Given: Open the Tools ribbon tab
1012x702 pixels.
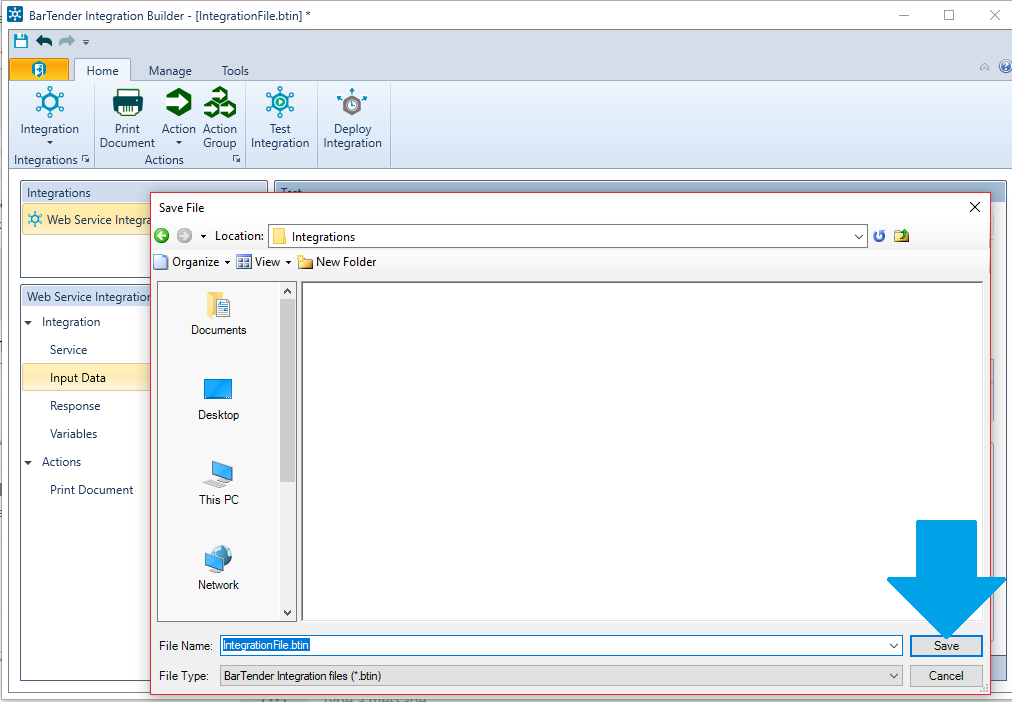Looking at the screenshot, I should [235, 70].
